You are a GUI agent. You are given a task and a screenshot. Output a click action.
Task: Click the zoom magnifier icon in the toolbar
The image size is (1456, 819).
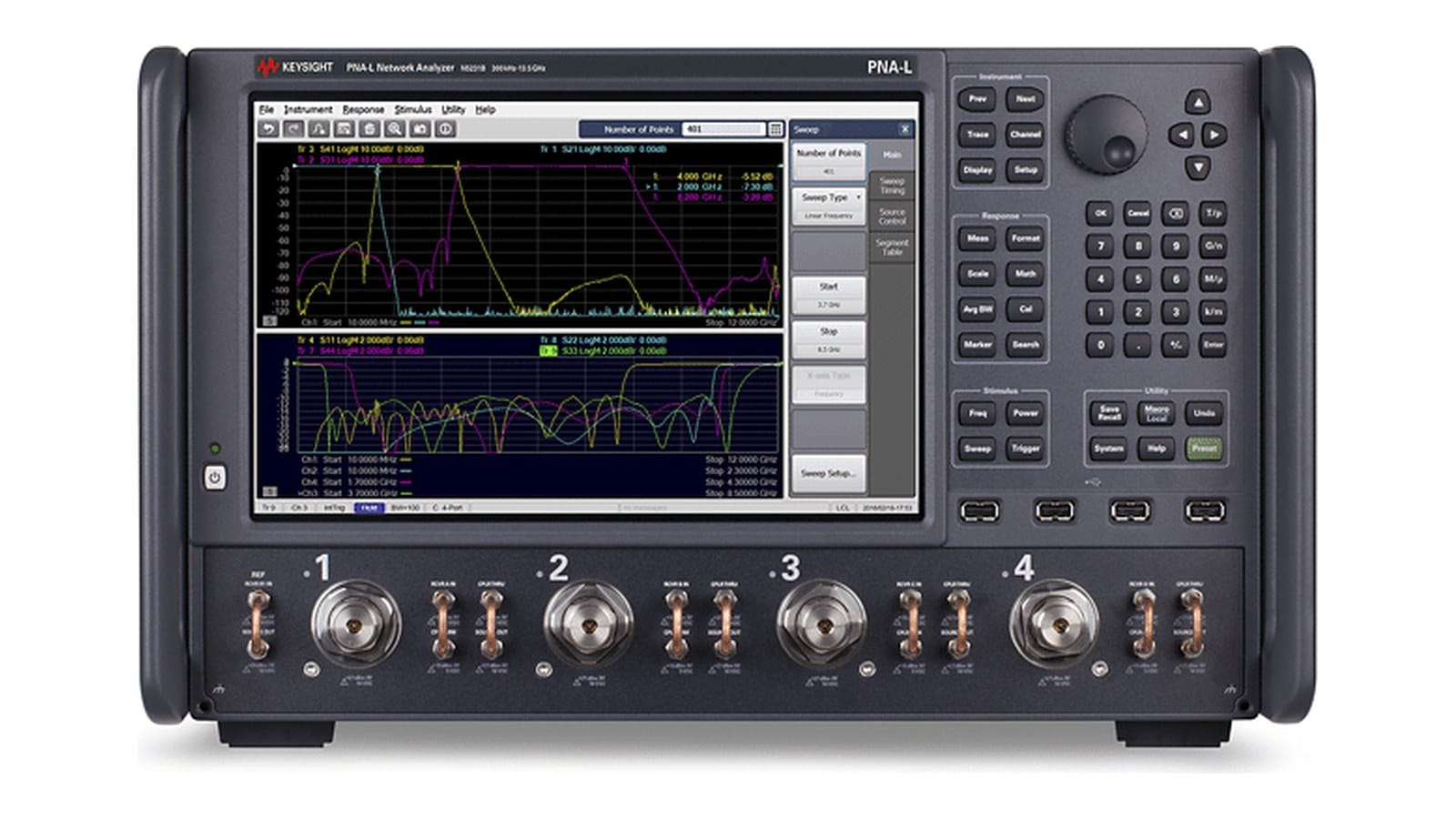tap(394, 129)
